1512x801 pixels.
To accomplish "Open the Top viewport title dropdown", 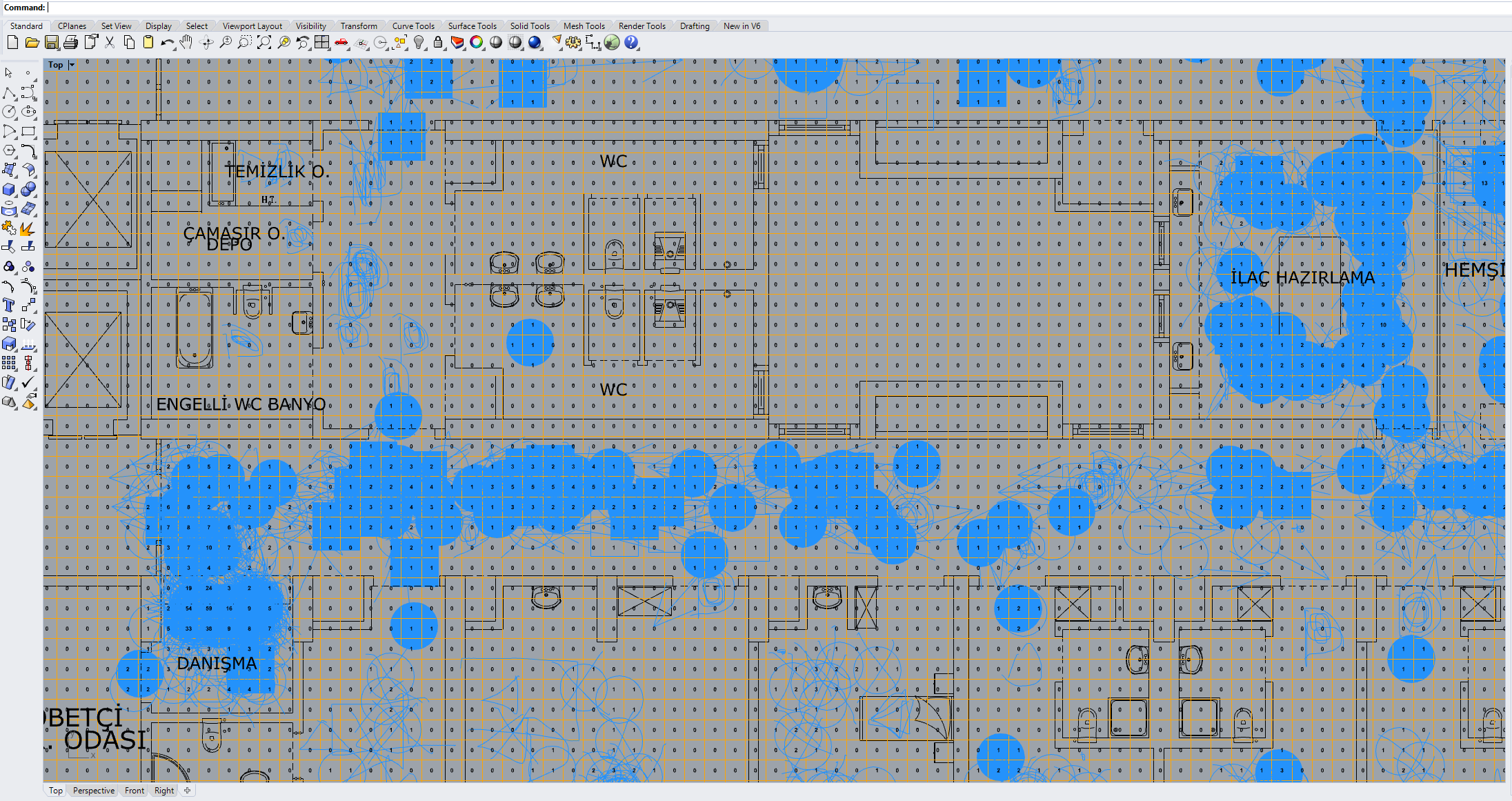I will (70, 64).
